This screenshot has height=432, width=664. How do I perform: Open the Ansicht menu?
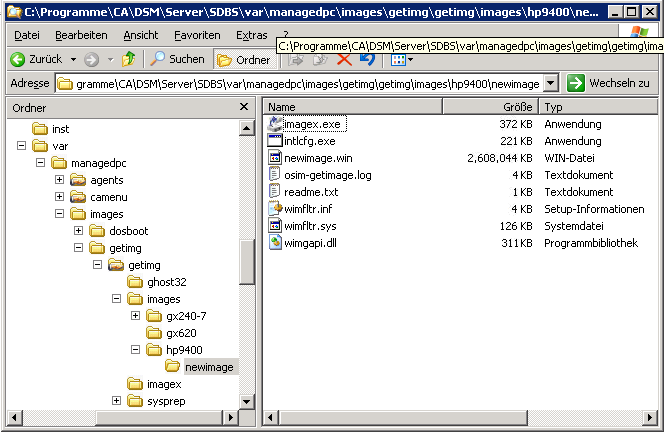pos(141,35)
